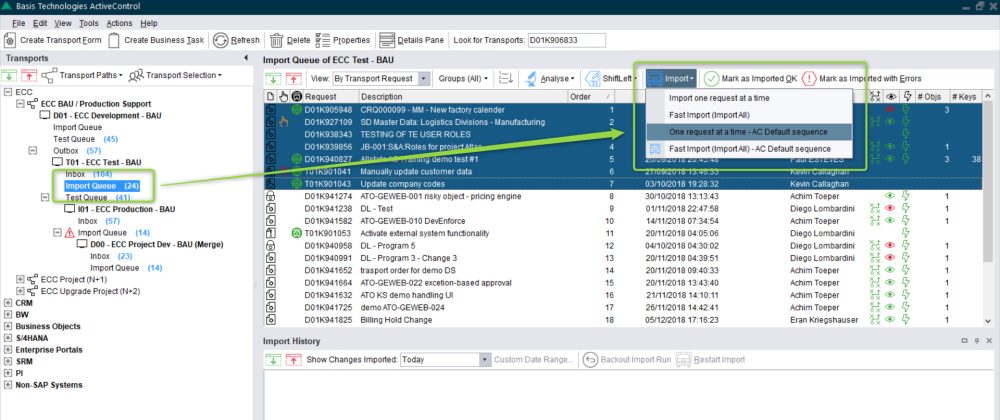Viewport: 1000px width, 420px height.
Task: Click the Delete trash can icon
Action: [277, 40]
